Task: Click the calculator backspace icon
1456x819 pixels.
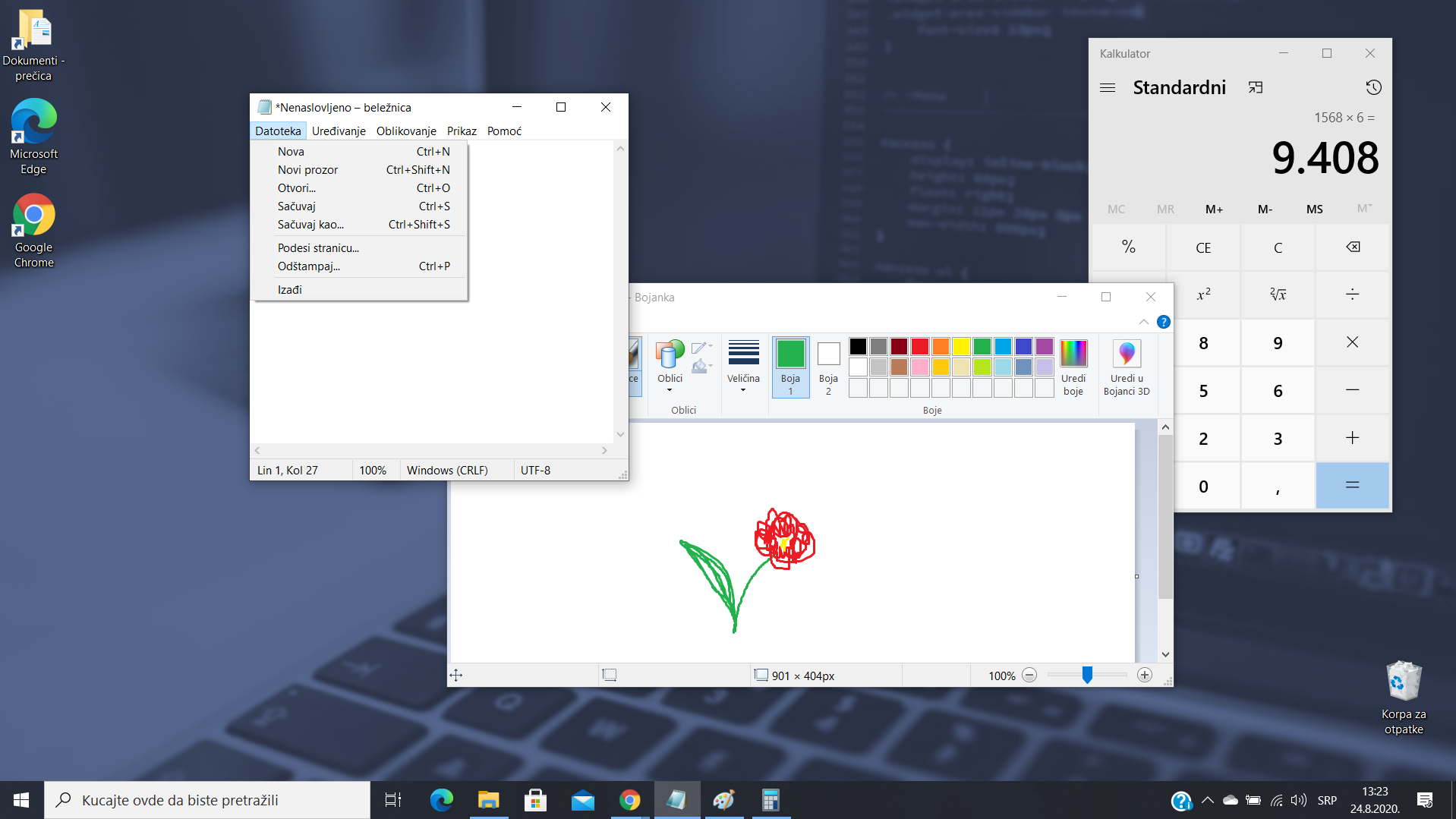Action: (x=1352, y=247)
